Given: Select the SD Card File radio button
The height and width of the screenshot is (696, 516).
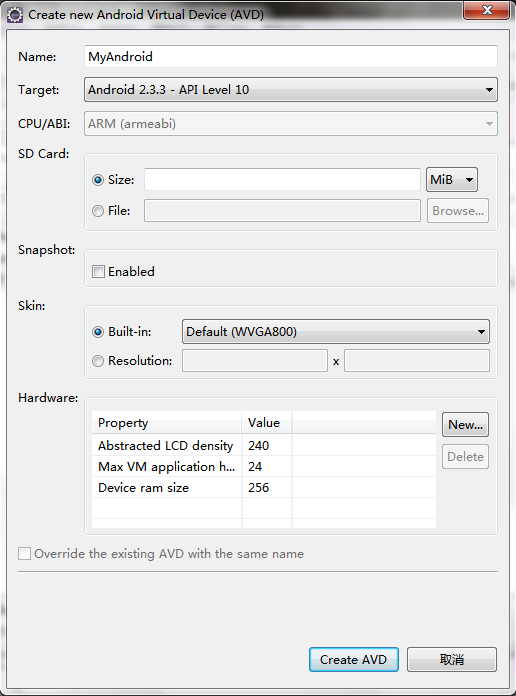Looking at the screenshot, I should [98, 211].
